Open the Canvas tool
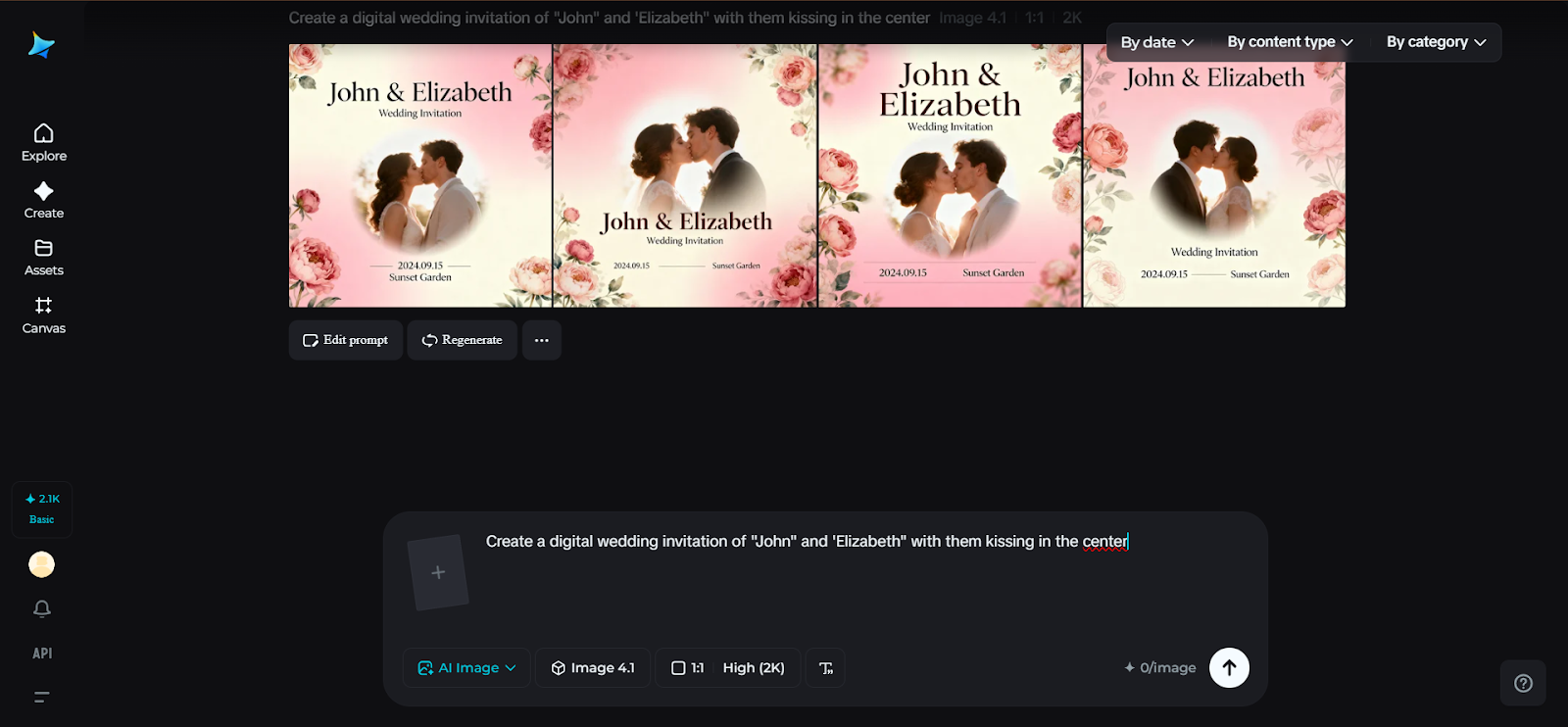This screenshot has width=1568, height=727. pyautogui.click(x=43, y=315)
